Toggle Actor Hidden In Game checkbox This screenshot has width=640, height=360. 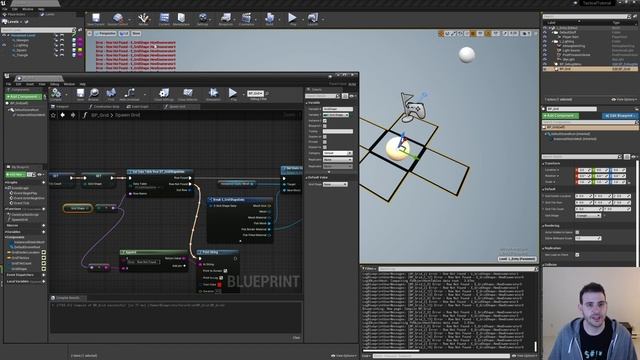[577, 232]
